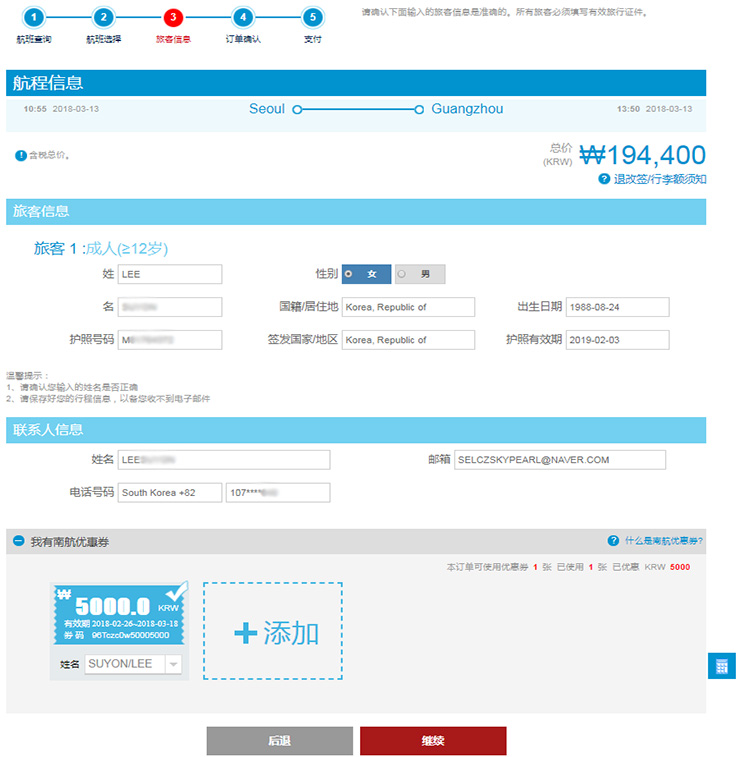This screenshot has height=757, width=742.
Task: Click step 2 flight selection circle
Action: pos(104,17)
